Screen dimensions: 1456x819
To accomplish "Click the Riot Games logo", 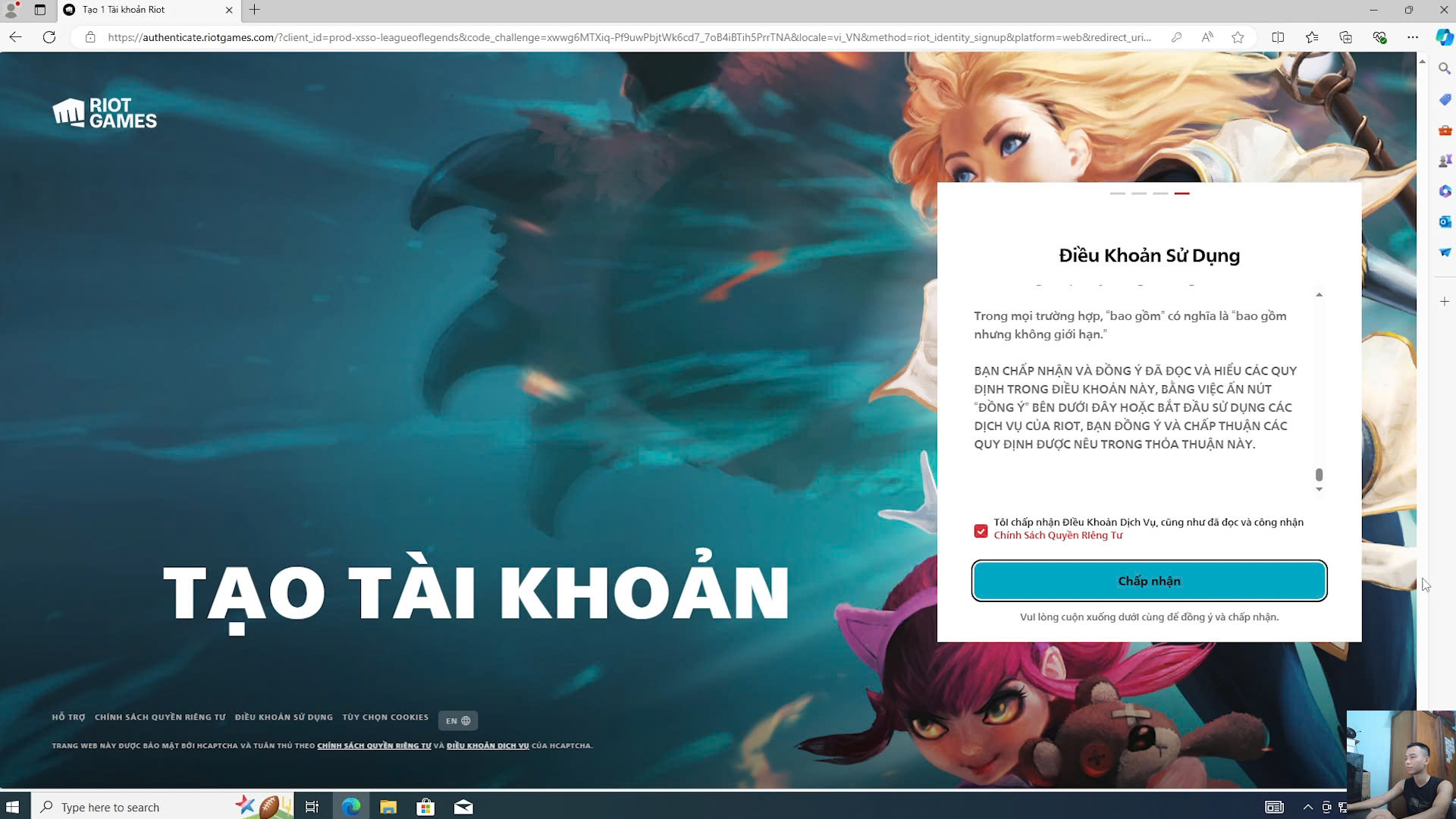I will [x=105, y=113].
